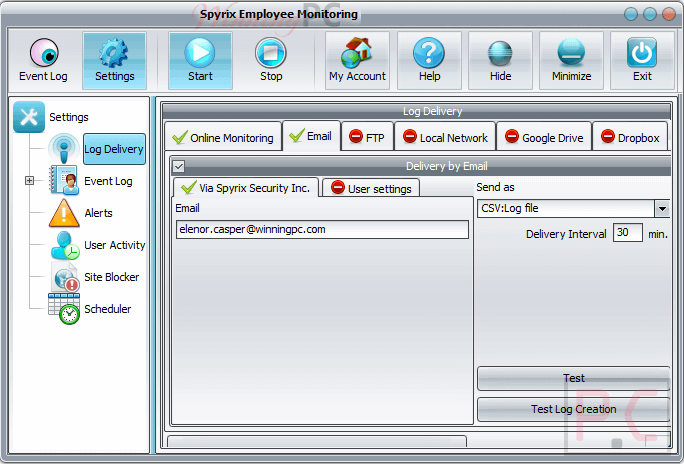Exit the program with power icon

(642, 53)
